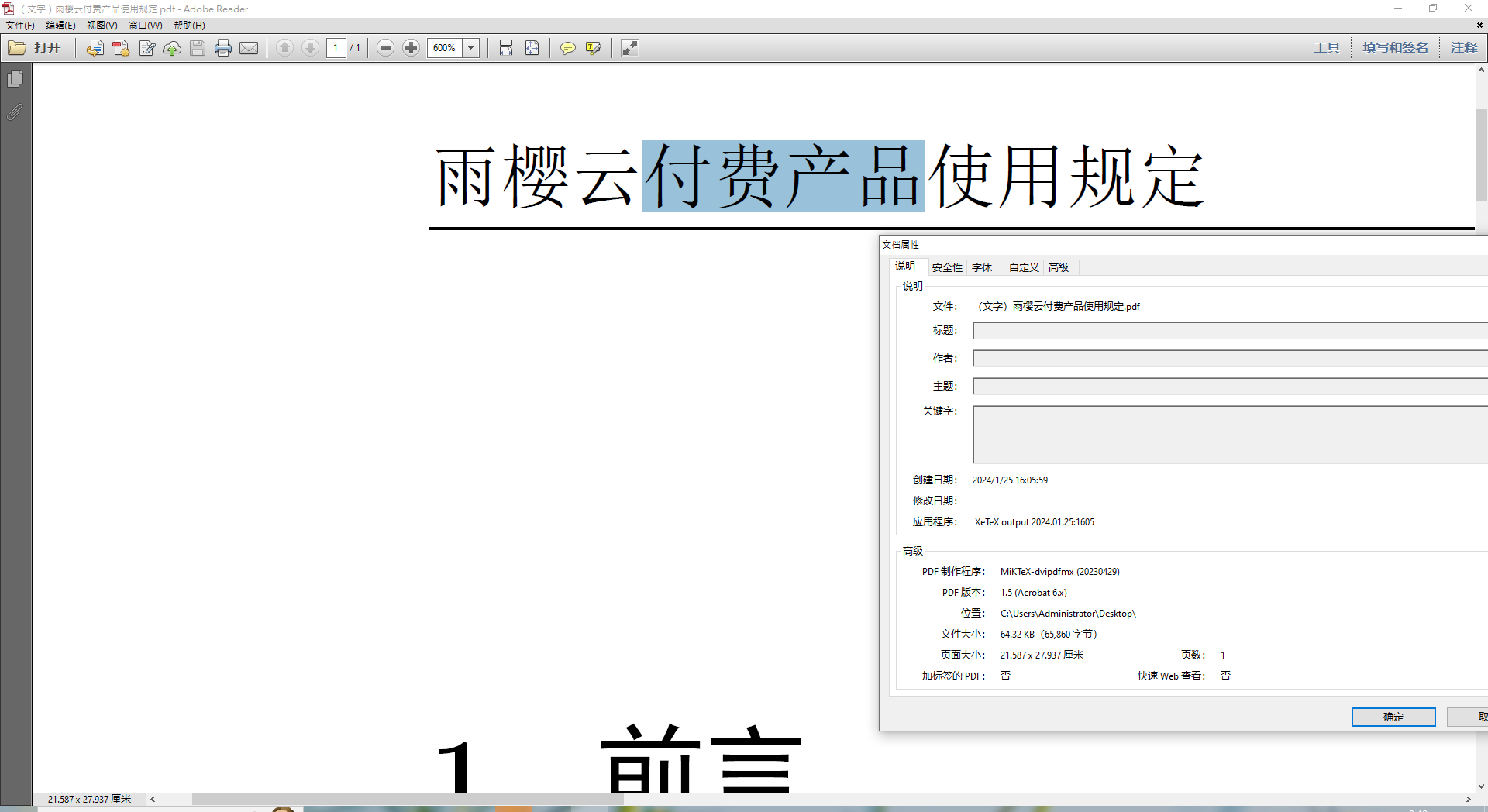The width and height of the screenshot is (1488, 812).
Task: Click the scroll right arrow
Action: tap(1468, 799)
